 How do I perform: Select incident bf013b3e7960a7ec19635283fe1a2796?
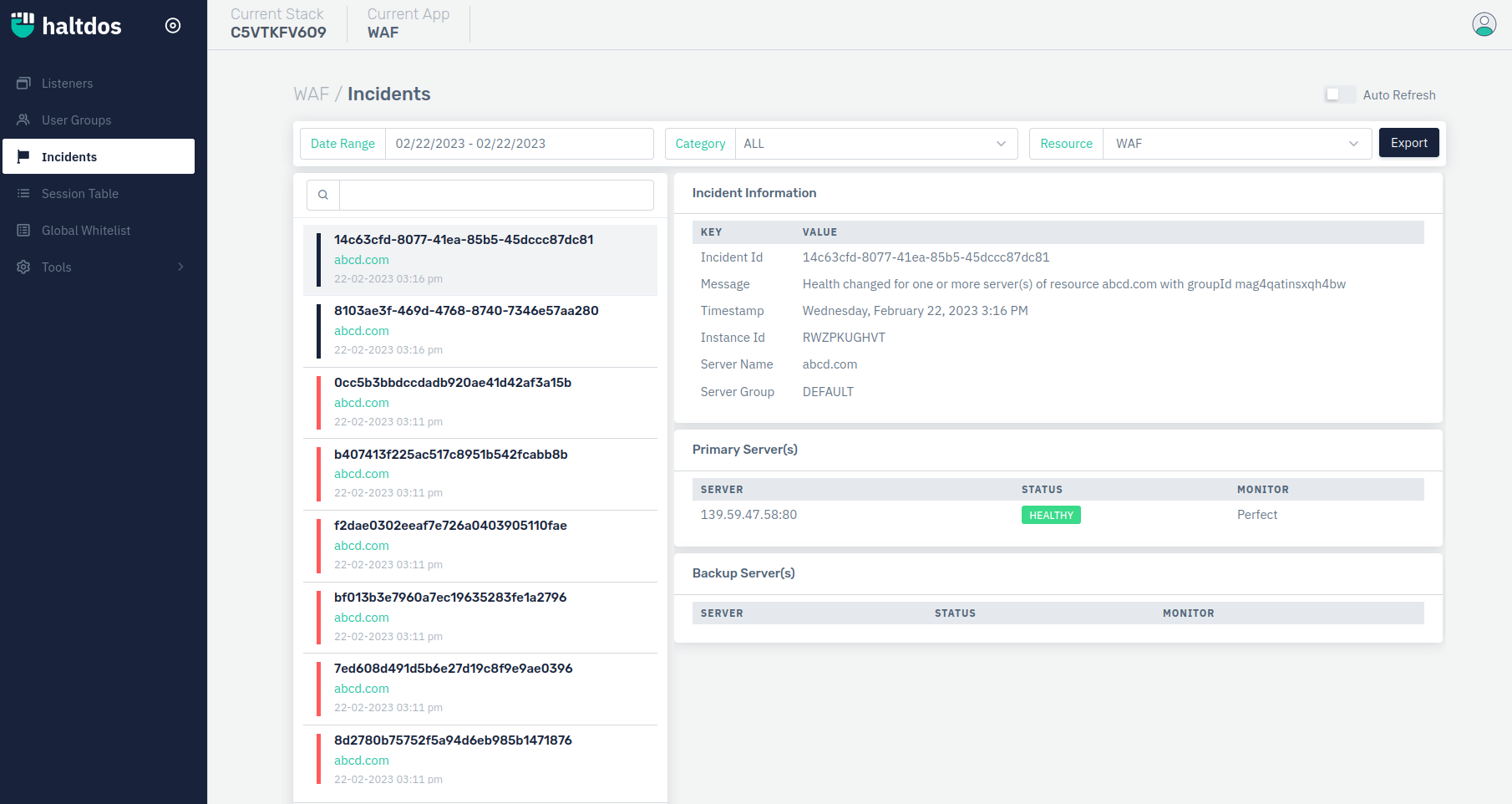[480, 617]
